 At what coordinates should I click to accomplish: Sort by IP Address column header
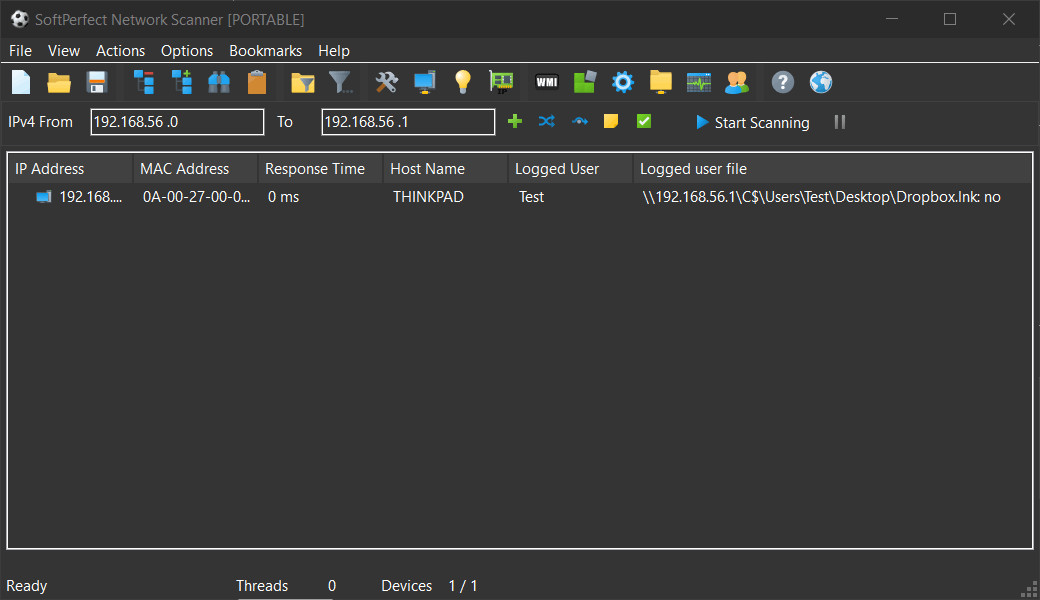click(70, 169)
